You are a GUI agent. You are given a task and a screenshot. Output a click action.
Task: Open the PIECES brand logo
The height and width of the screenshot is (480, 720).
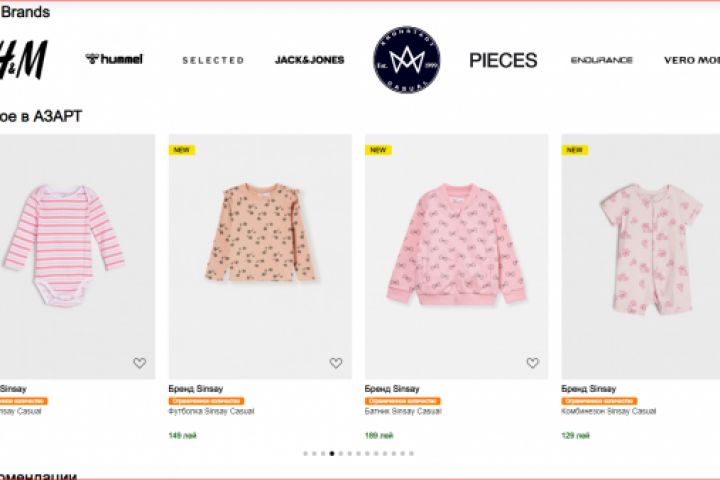click(503, 60)
